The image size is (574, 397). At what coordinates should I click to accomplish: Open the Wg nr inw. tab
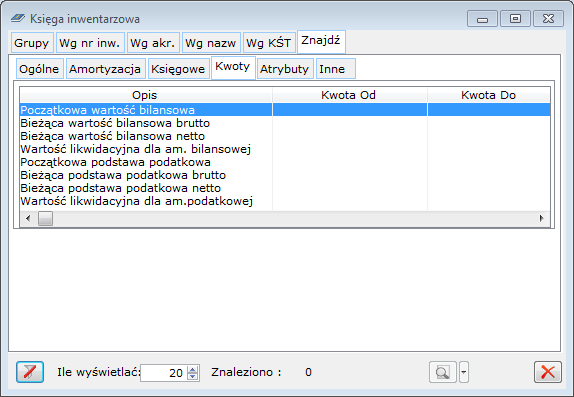click(90, 43)
